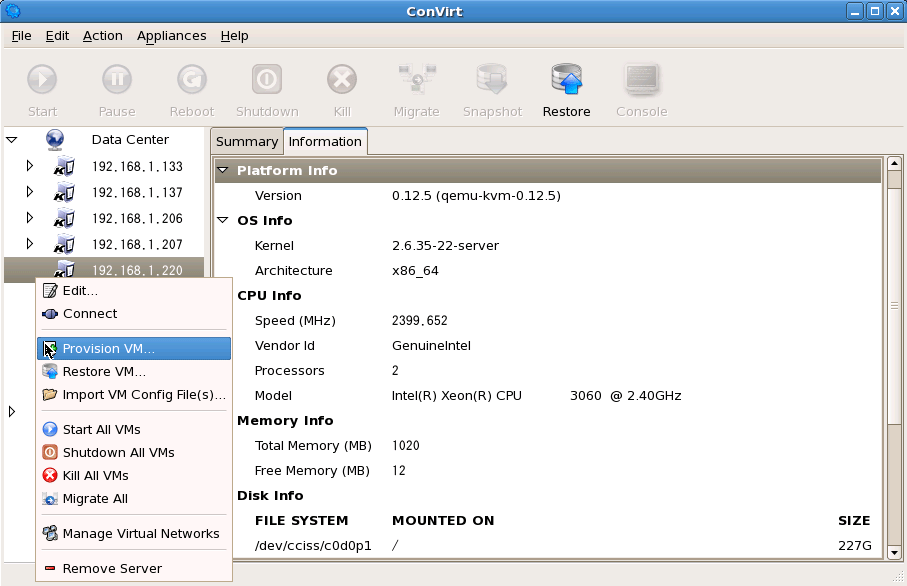Choose Provision VM... from context menu
This screenshot has width=907, height=586.
[134, 348]
